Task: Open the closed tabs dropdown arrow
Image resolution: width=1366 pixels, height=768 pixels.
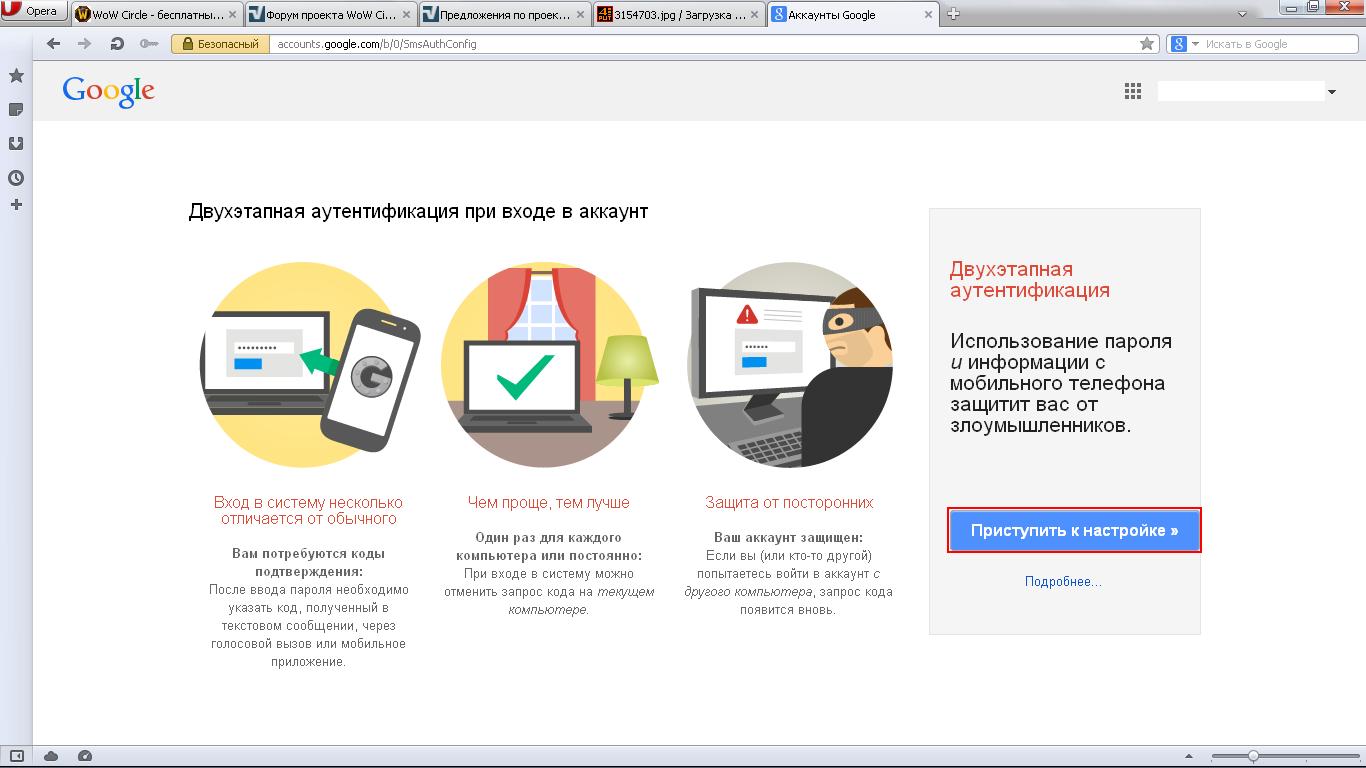Action: 1242,14
